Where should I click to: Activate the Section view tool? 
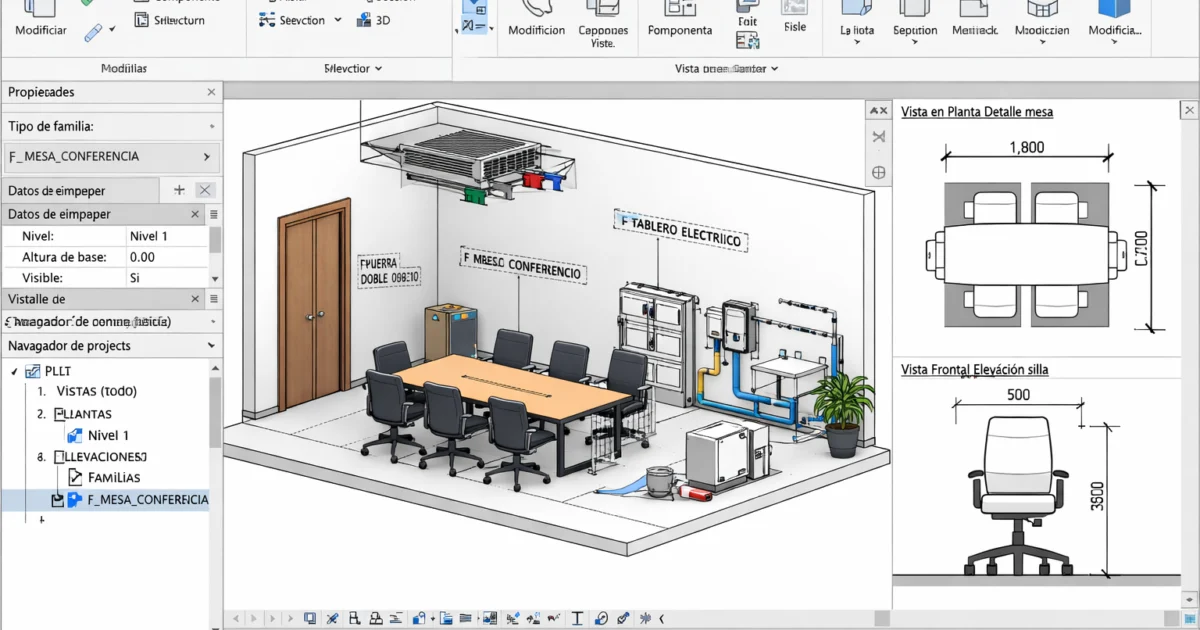pos(291,19)
